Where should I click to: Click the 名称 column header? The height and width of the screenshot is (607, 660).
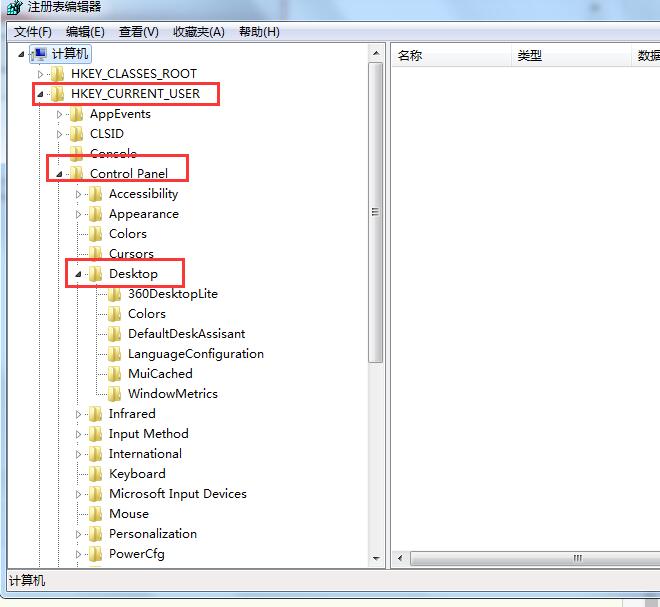(451, 56)
